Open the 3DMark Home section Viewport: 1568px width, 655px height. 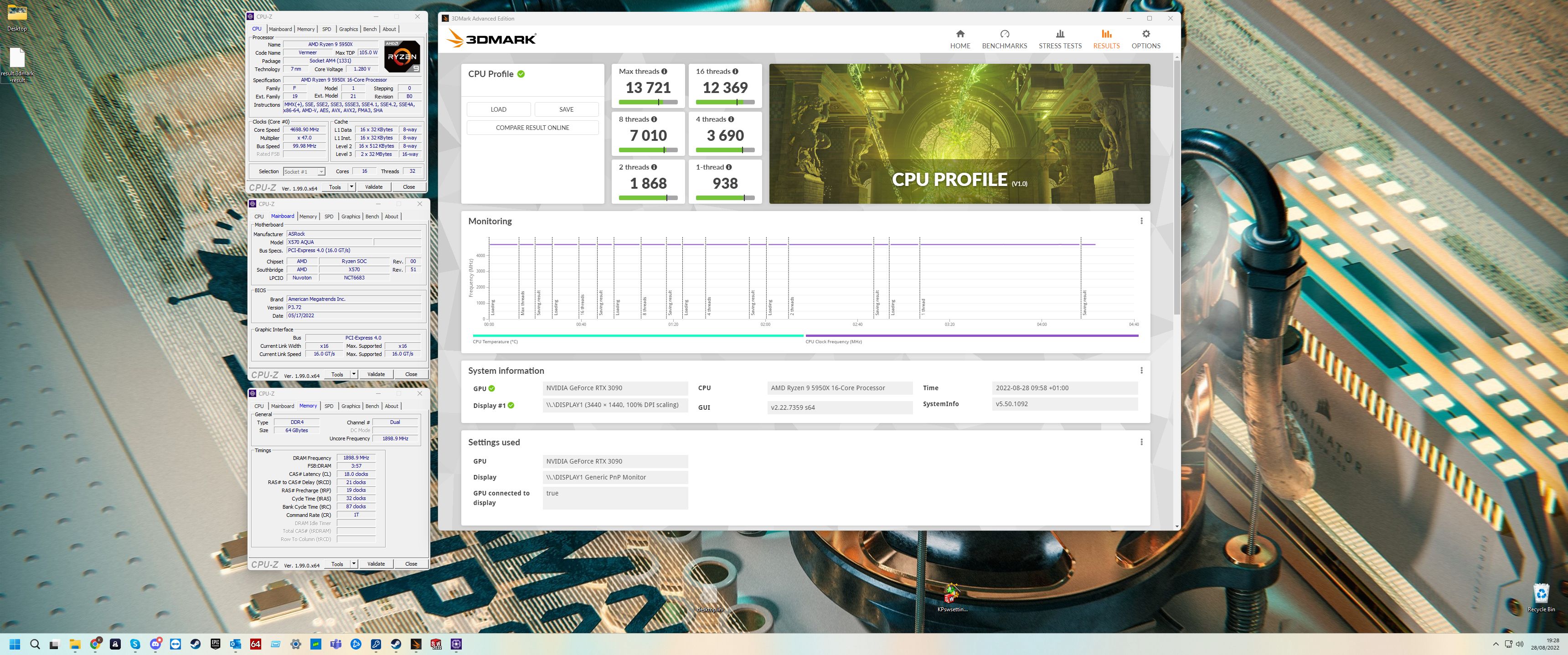click(x=960, y=40)
